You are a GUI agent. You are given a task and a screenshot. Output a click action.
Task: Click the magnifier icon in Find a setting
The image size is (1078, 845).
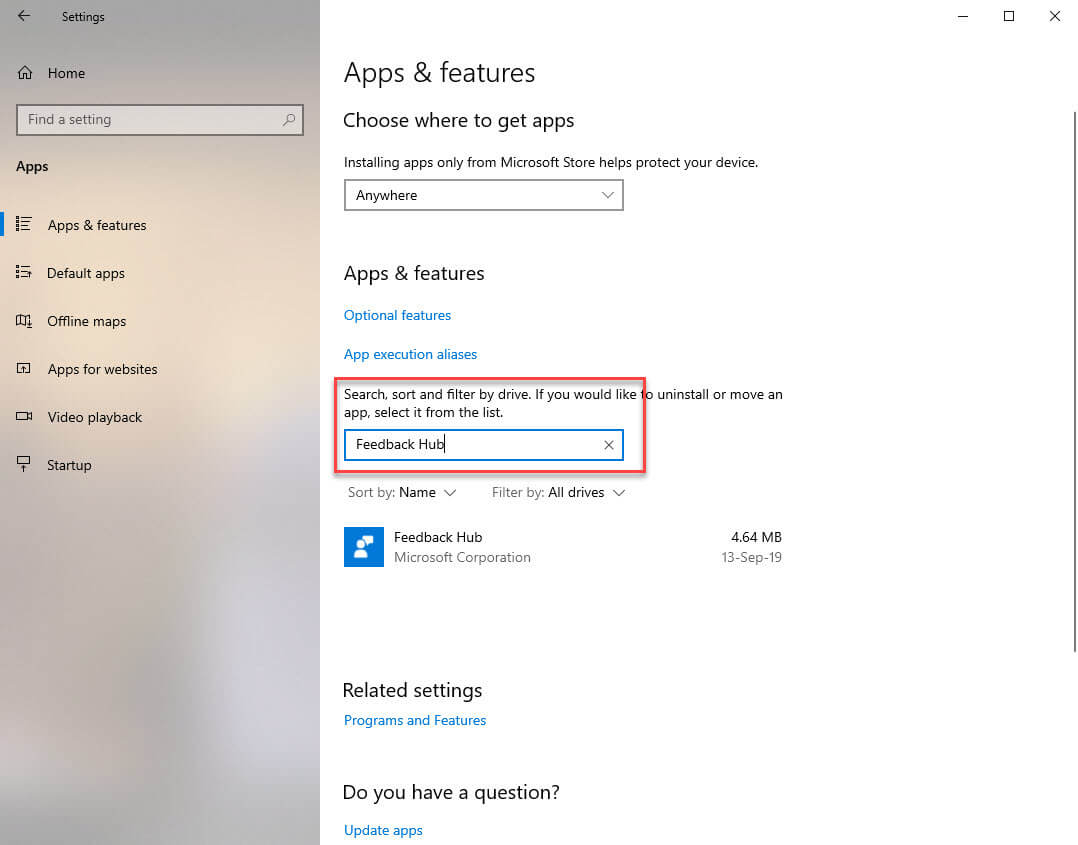(x=289, y=120)
